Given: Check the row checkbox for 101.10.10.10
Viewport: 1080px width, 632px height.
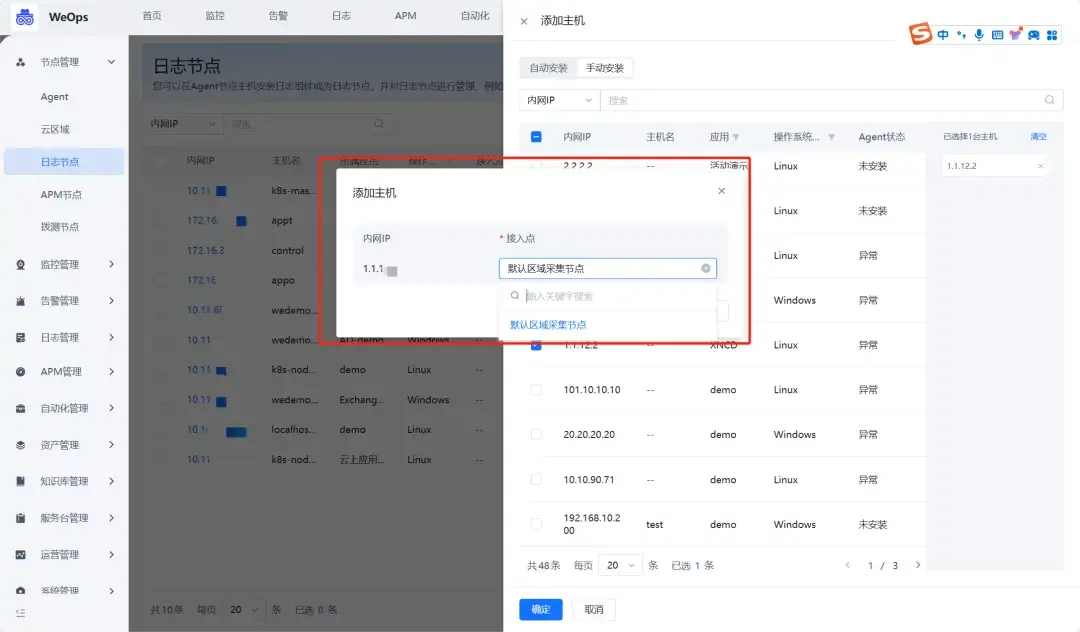Looking at the screenshot, I should [536, 390].
